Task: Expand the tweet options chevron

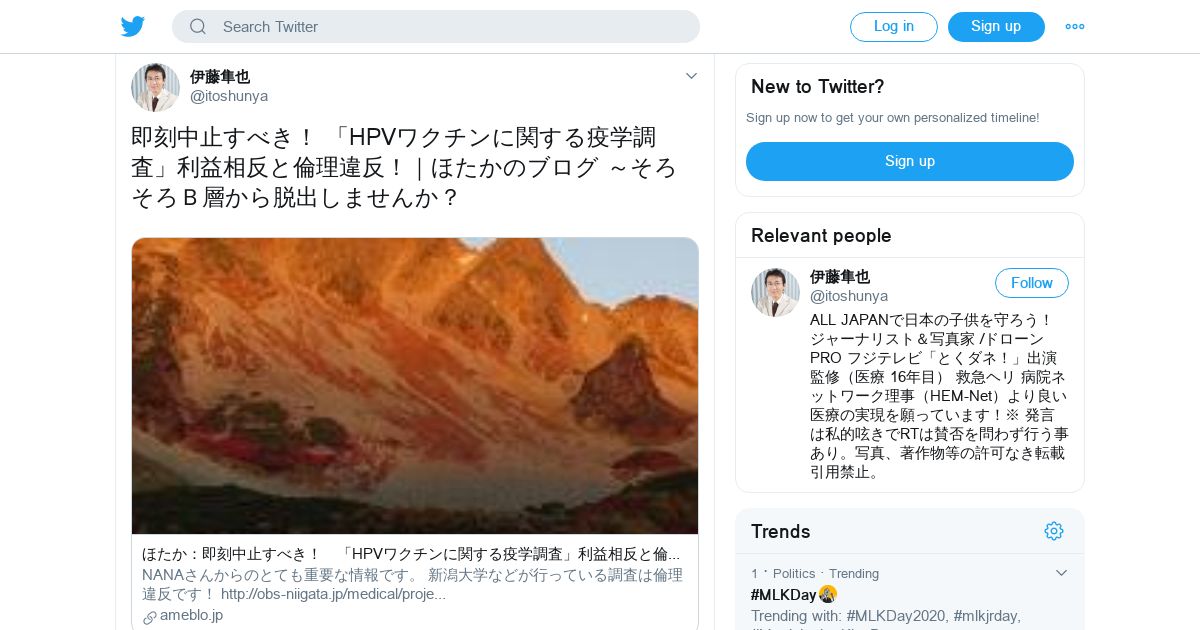Action: click(691, 76)
